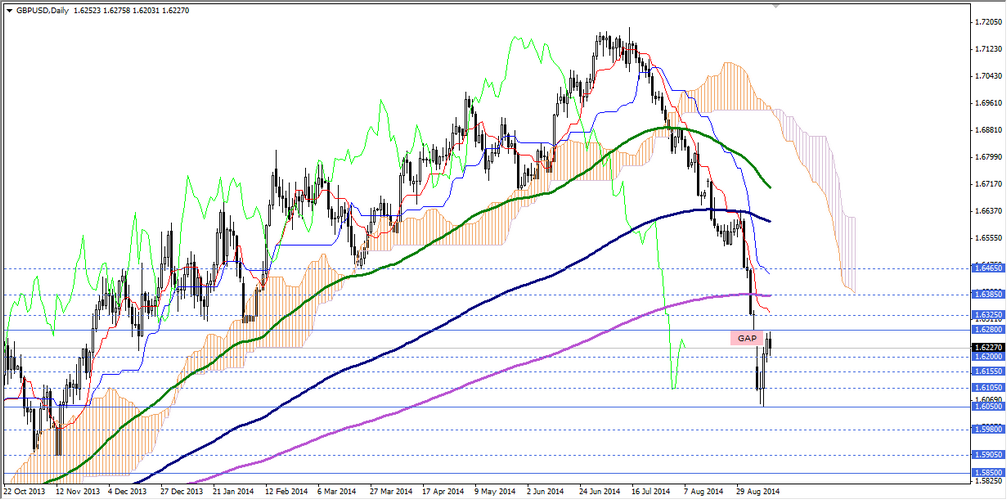Select the chart shift marker triangle at top
This screenshot has width=1007, height=500.
(x=776, y=6)
